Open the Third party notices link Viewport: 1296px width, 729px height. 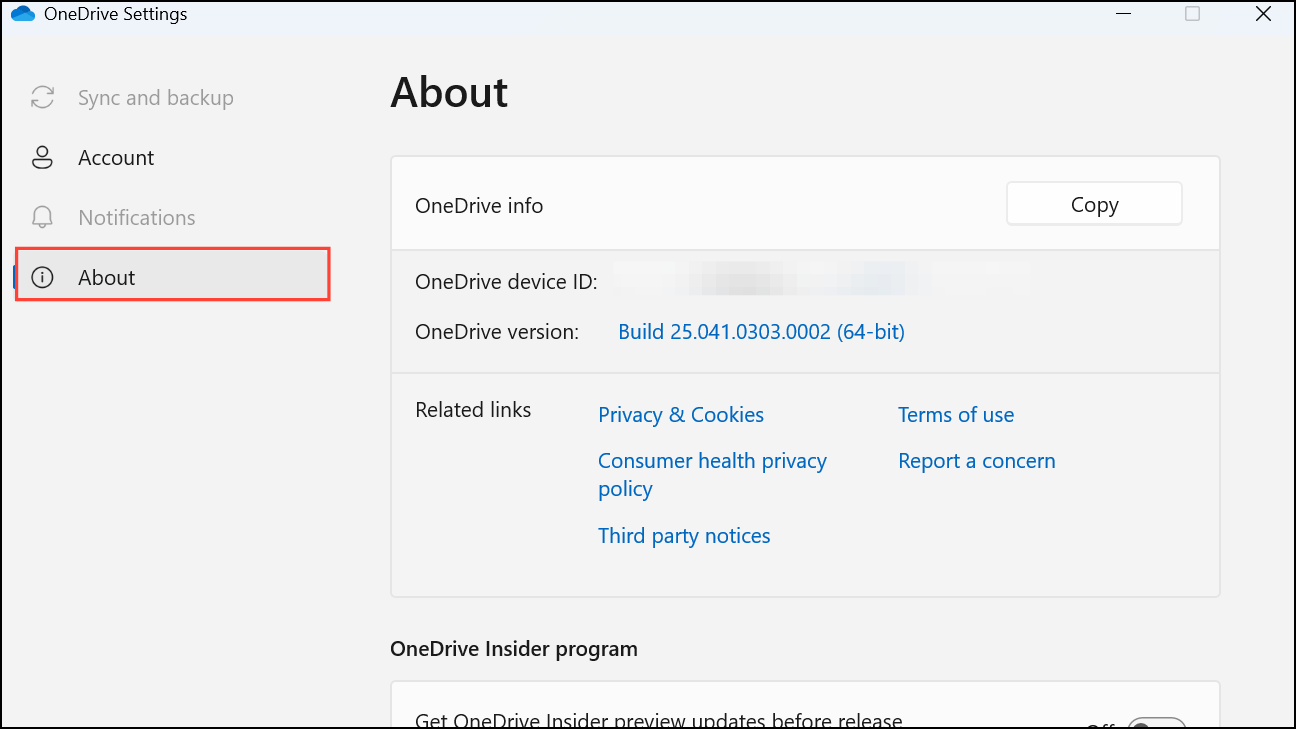[684, 536]
